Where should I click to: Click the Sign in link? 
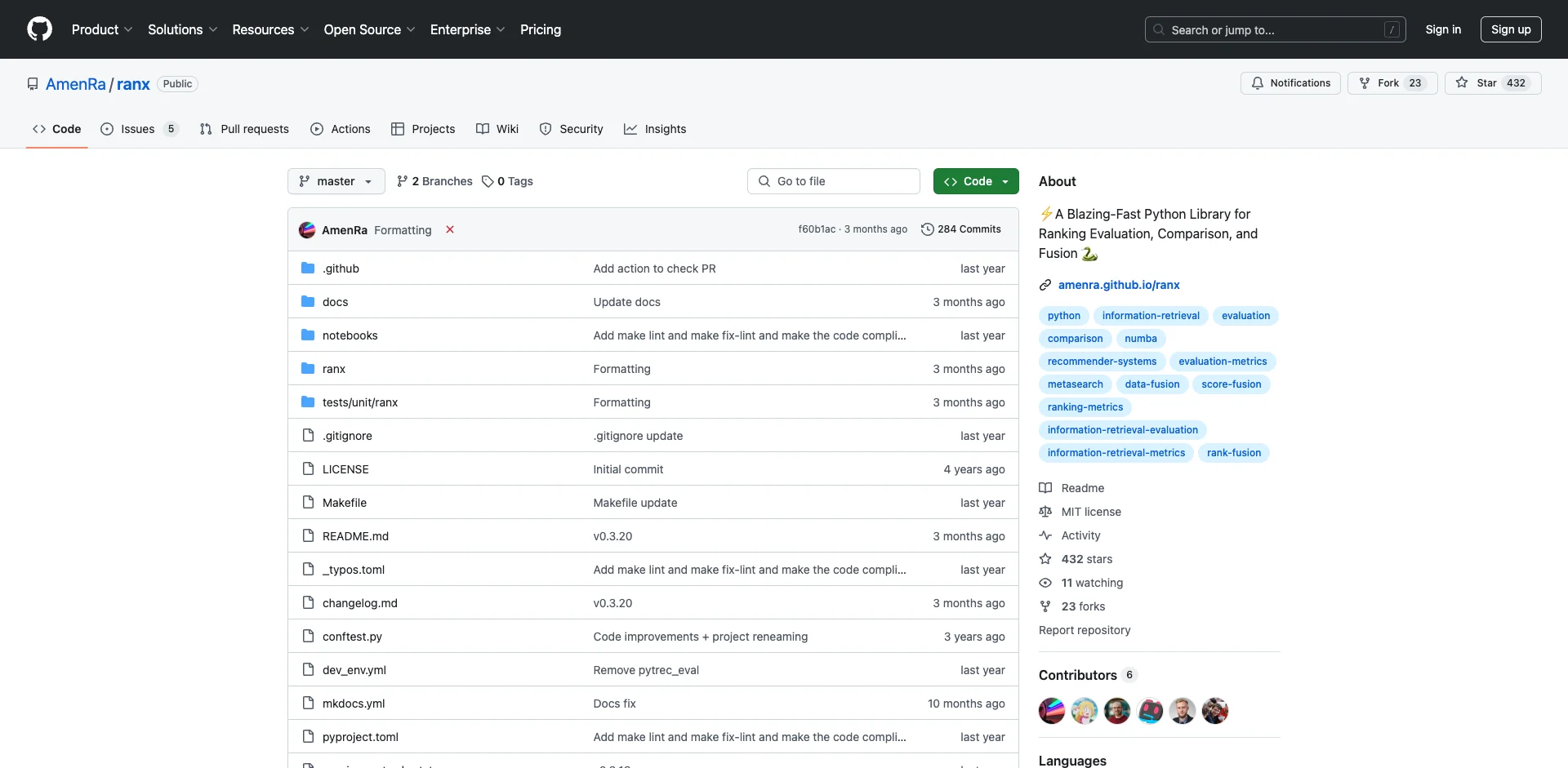tap(1443, 29)
